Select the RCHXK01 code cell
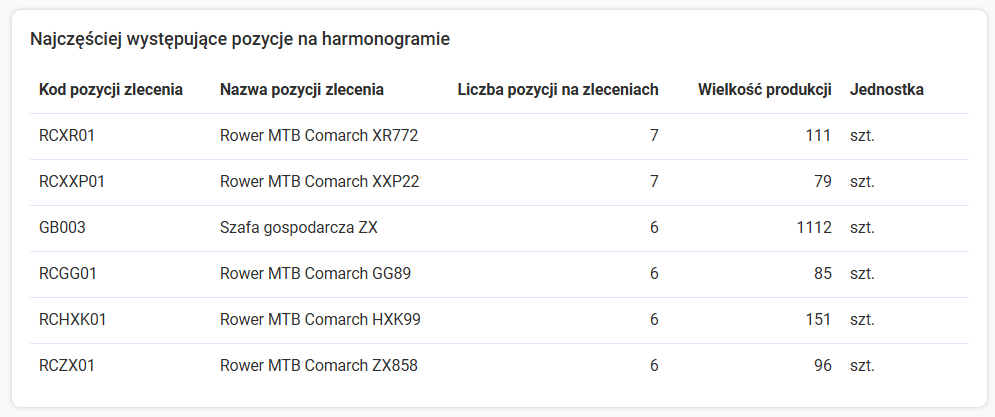 [x=73, y=320]
